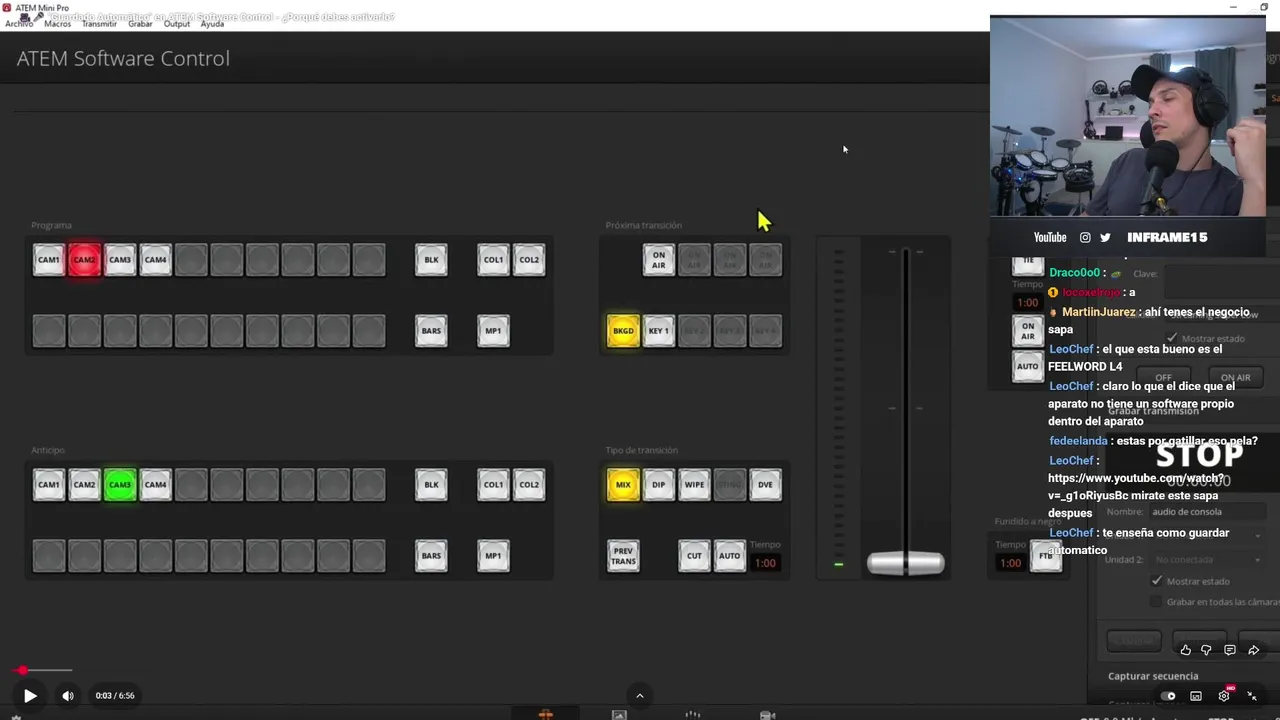Open the Grabar menu
The width and height of the screenshot is (1280, 720).
pyautogui.click(x=140, y=23)
